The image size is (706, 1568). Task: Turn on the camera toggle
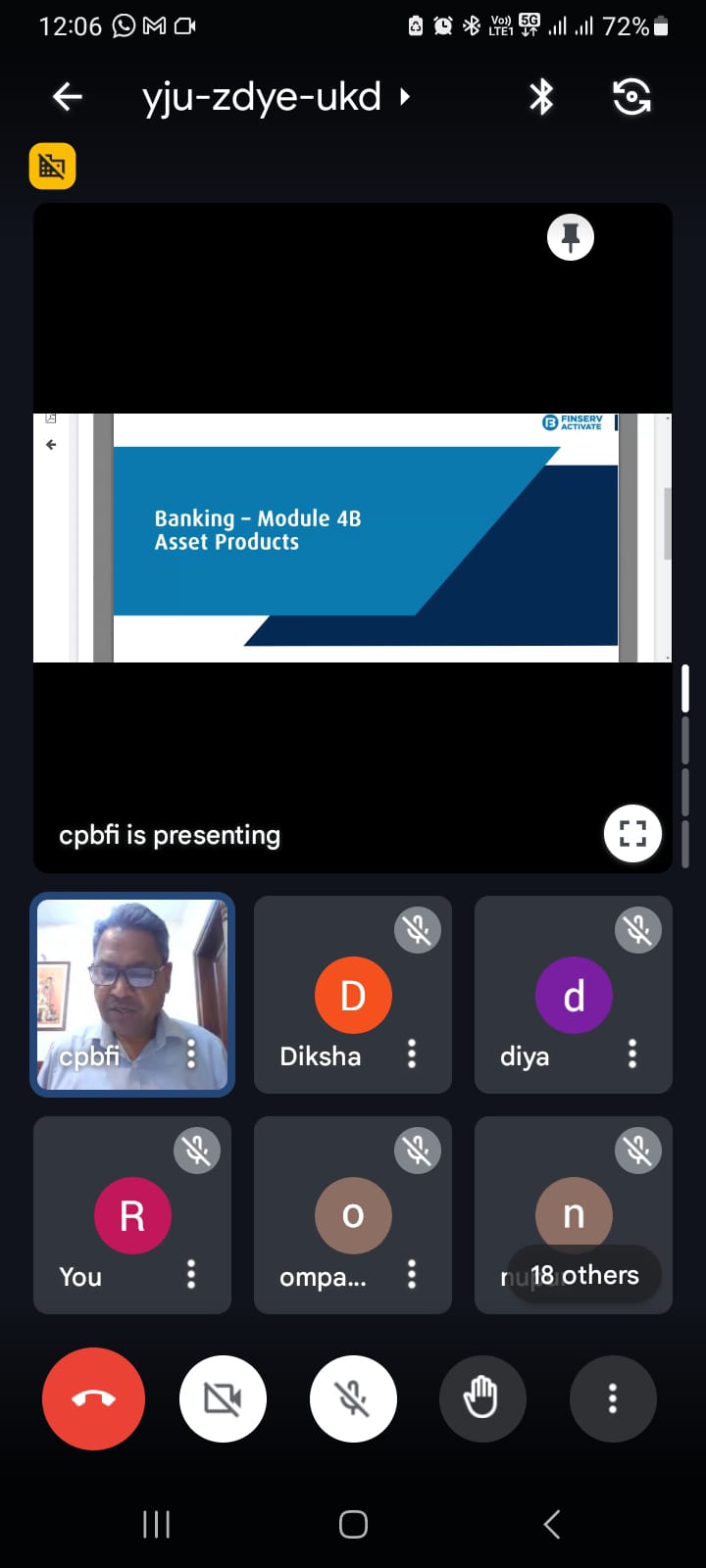coord(223,1398)
